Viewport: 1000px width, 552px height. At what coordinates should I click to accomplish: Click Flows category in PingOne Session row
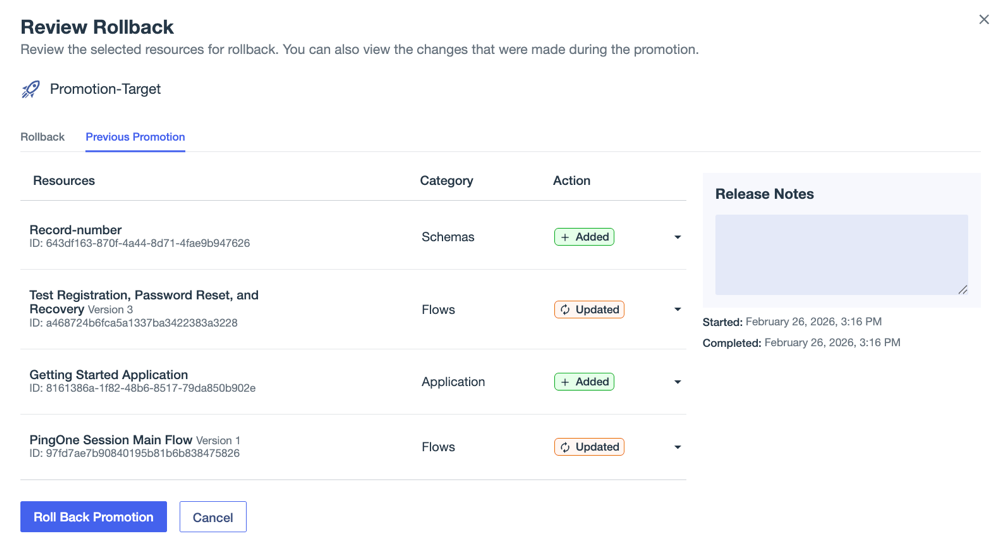[438, 447]
